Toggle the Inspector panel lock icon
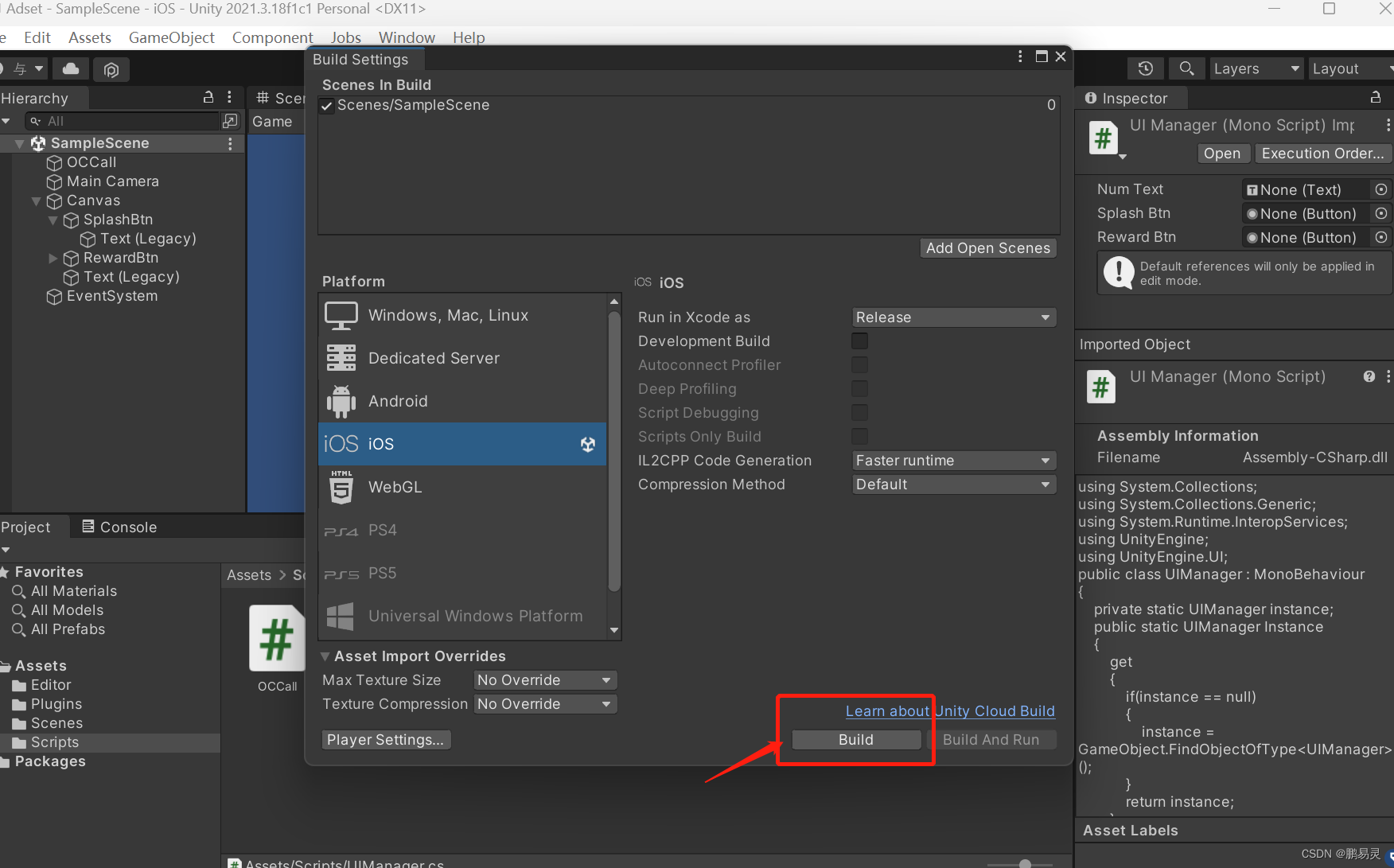 coord(1376,97)
